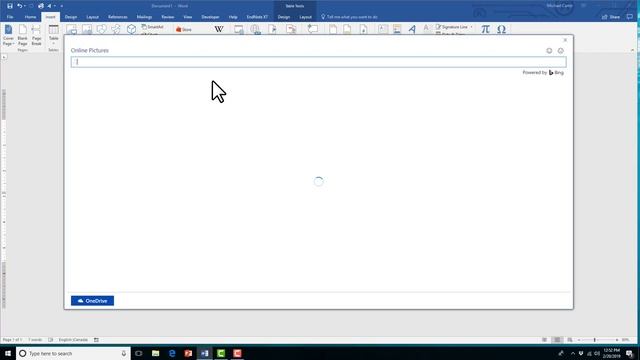Open the Comments speech bubble icon
Image resolution: width=640 pixels, height=360 pixels.
tap(630, 17)
